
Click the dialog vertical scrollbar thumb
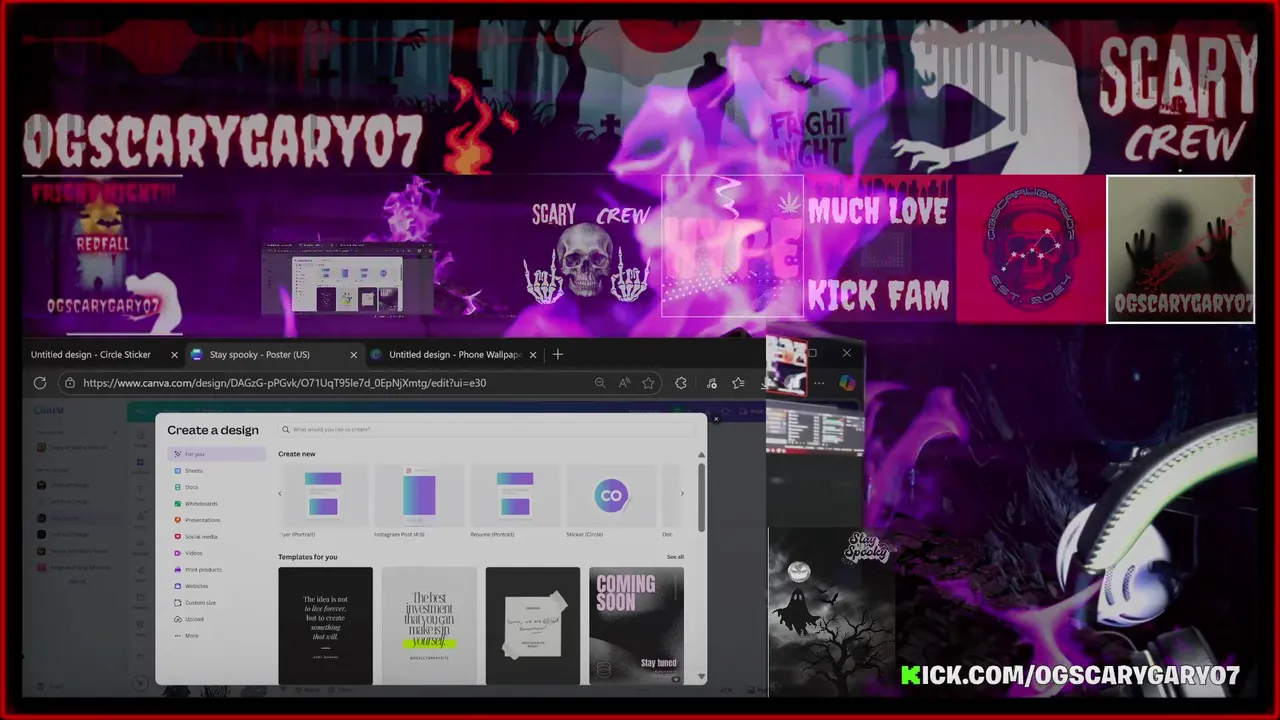click(x=701, y=496)
